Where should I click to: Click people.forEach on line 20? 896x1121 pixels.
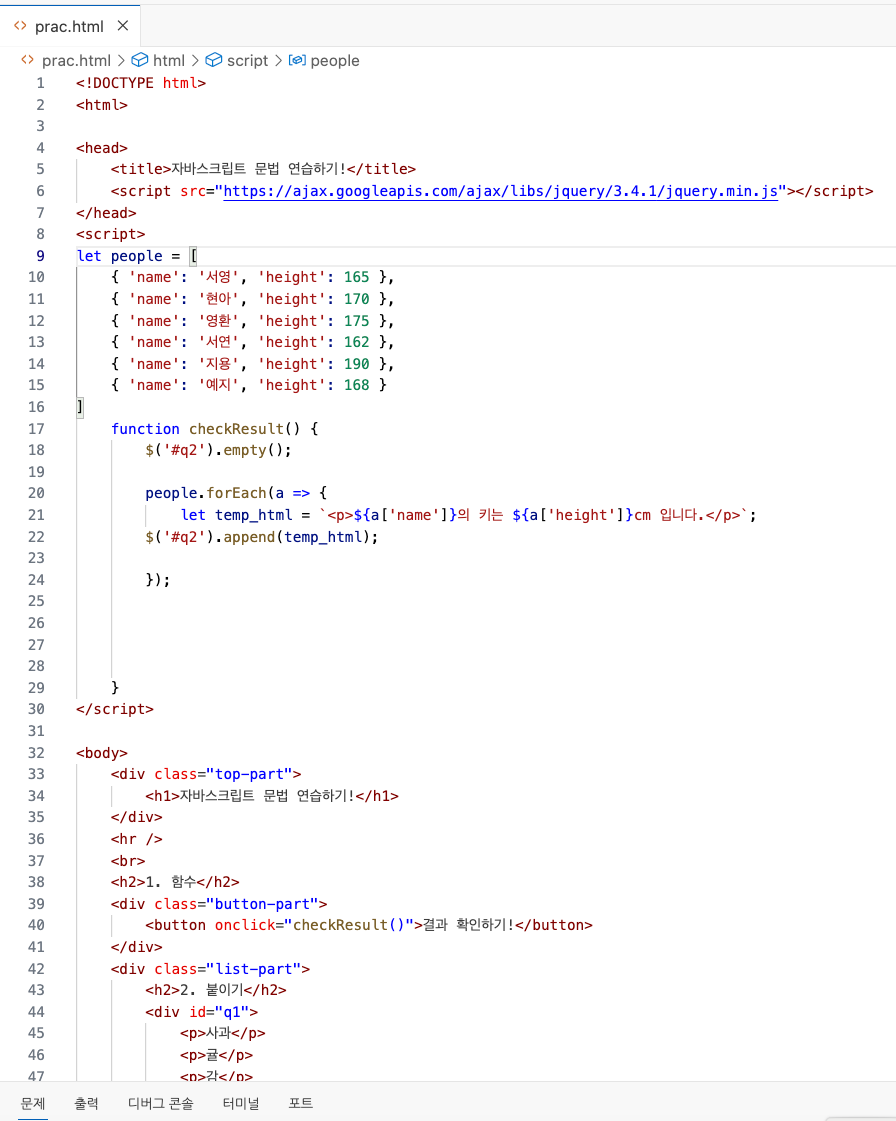(x=206, y=493)
